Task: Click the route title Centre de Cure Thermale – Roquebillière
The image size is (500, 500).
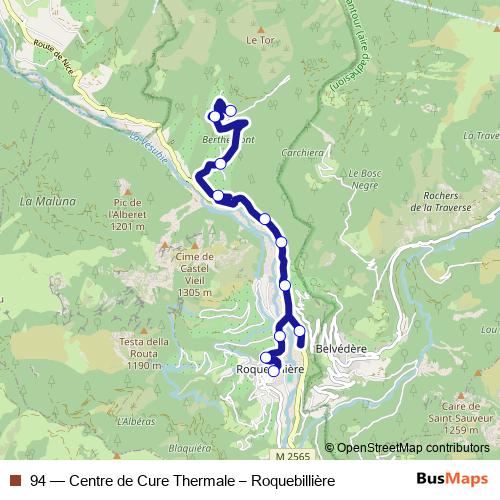Action: click(202, 481)
